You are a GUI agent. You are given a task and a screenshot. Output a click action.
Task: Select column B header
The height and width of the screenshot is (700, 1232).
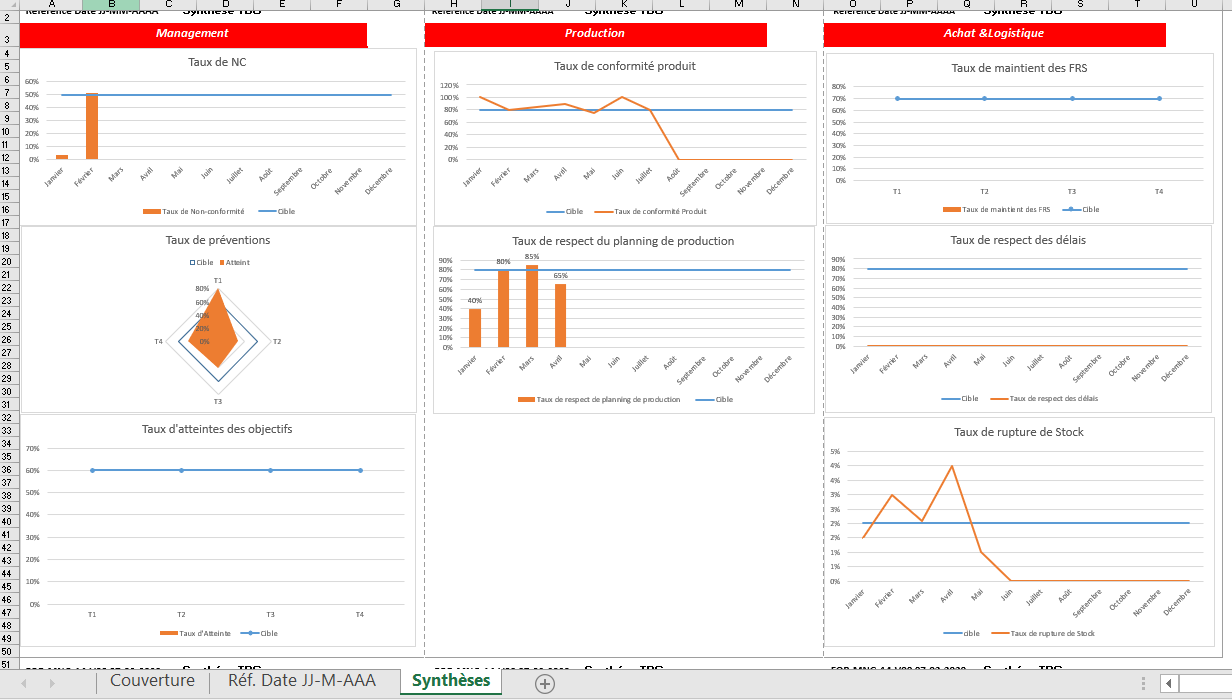pyautogui.click(x=110, y=5)
